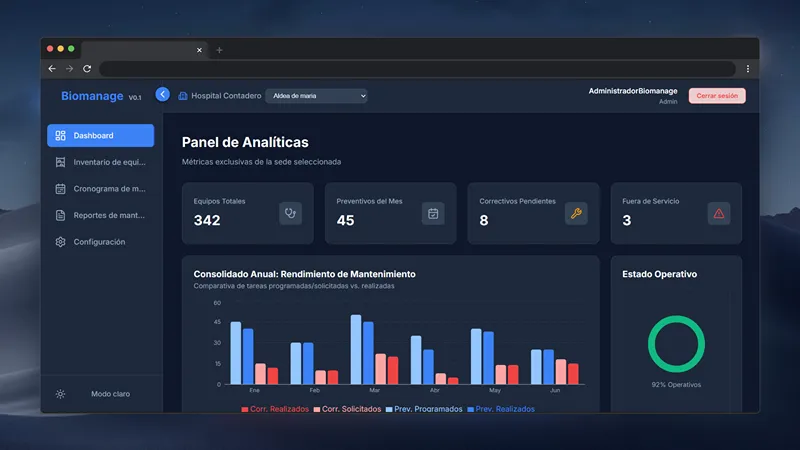Collapse the sidebar with the blue chevron button
Image resolution: width=800 pixels, height=450 pixels.
click(x=162, y=94)
